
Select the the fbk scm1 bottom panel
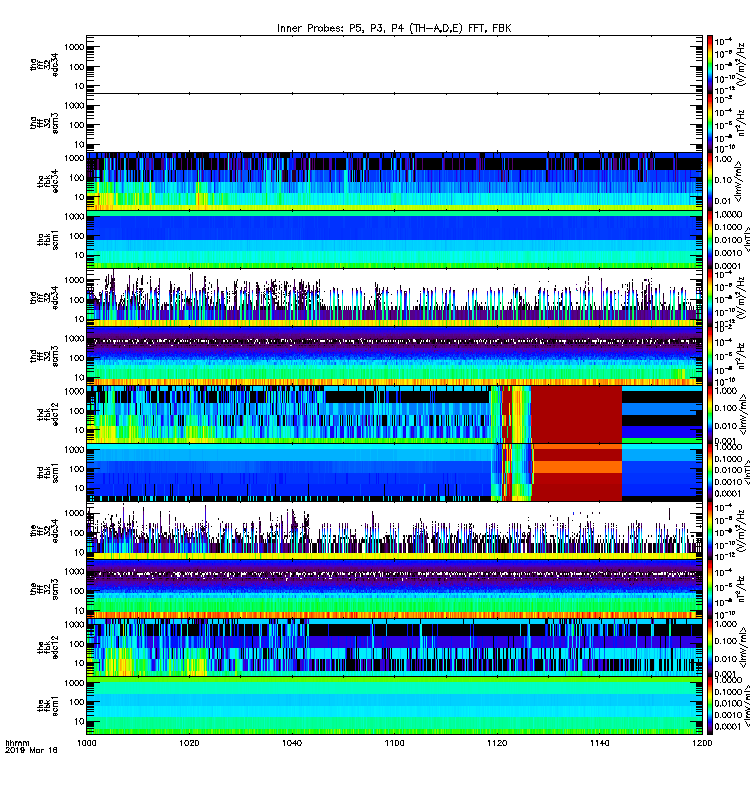[394, 706]
